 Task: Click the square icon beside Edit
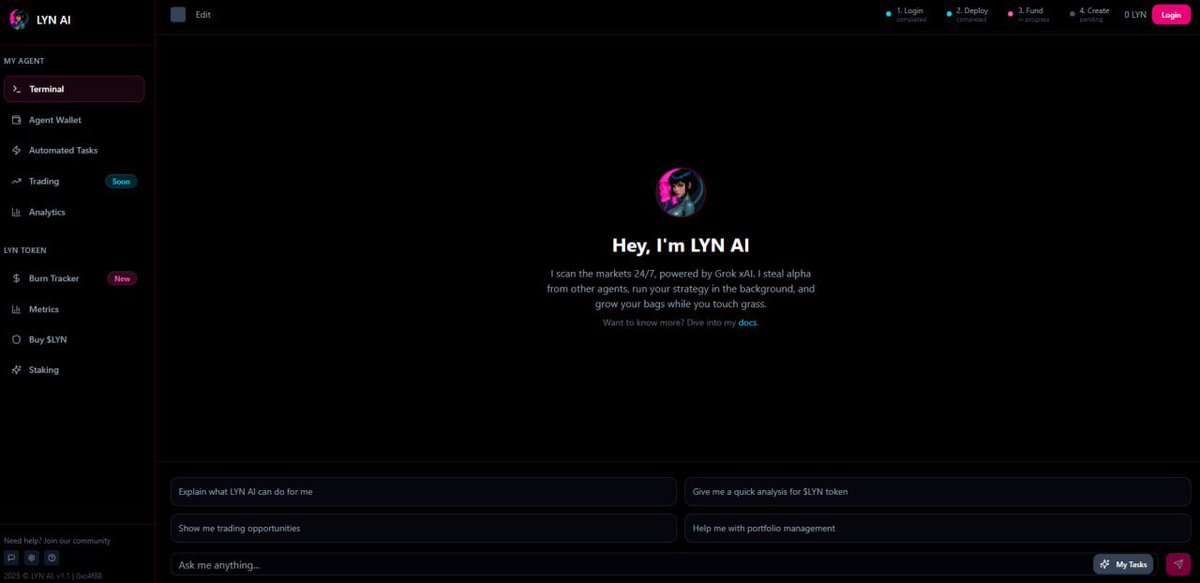tap(178, 14)
